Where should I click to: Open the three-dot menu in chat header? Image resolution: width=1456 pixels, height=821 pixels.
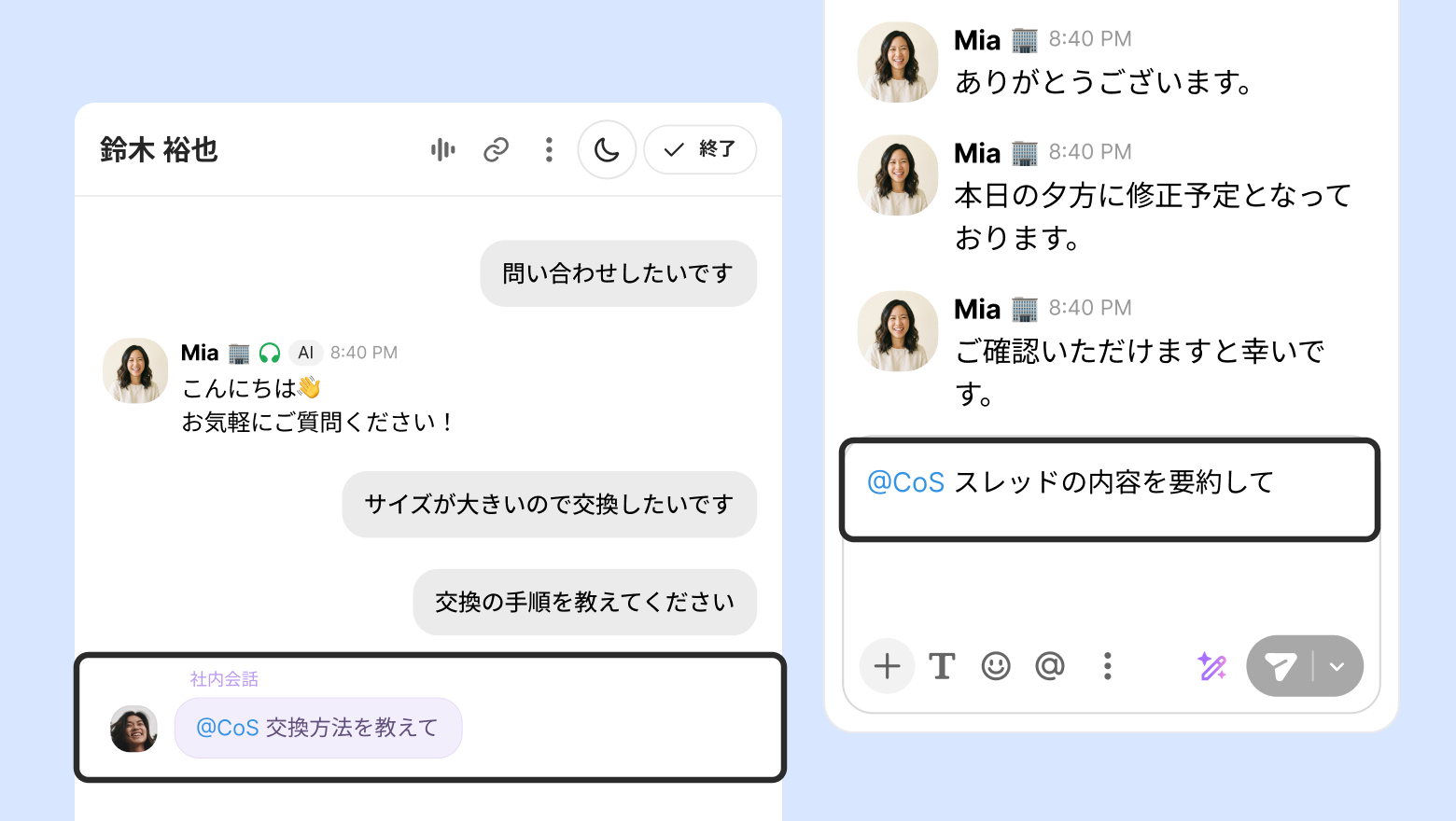549,149
